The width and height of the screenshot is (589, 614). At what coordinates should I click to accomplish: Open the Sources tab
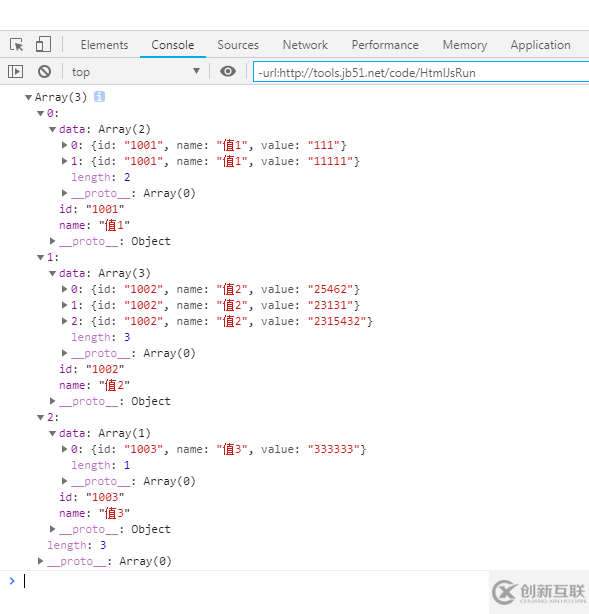click(x=238, y=45)
